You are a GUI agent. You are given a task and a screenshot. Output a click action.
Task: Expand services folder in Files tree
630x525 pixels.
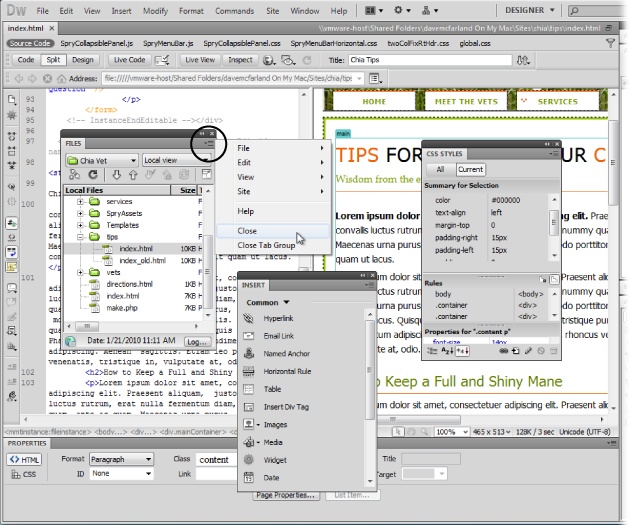(x=80, y=201)
